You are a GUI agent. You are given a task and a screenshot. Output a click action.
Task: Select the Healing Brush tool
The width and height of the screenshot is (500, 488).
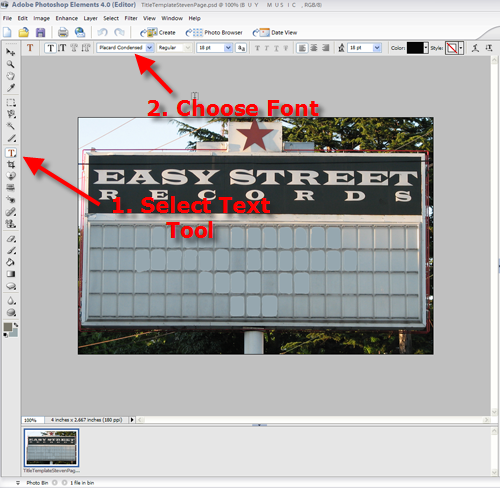click(11, 212)
